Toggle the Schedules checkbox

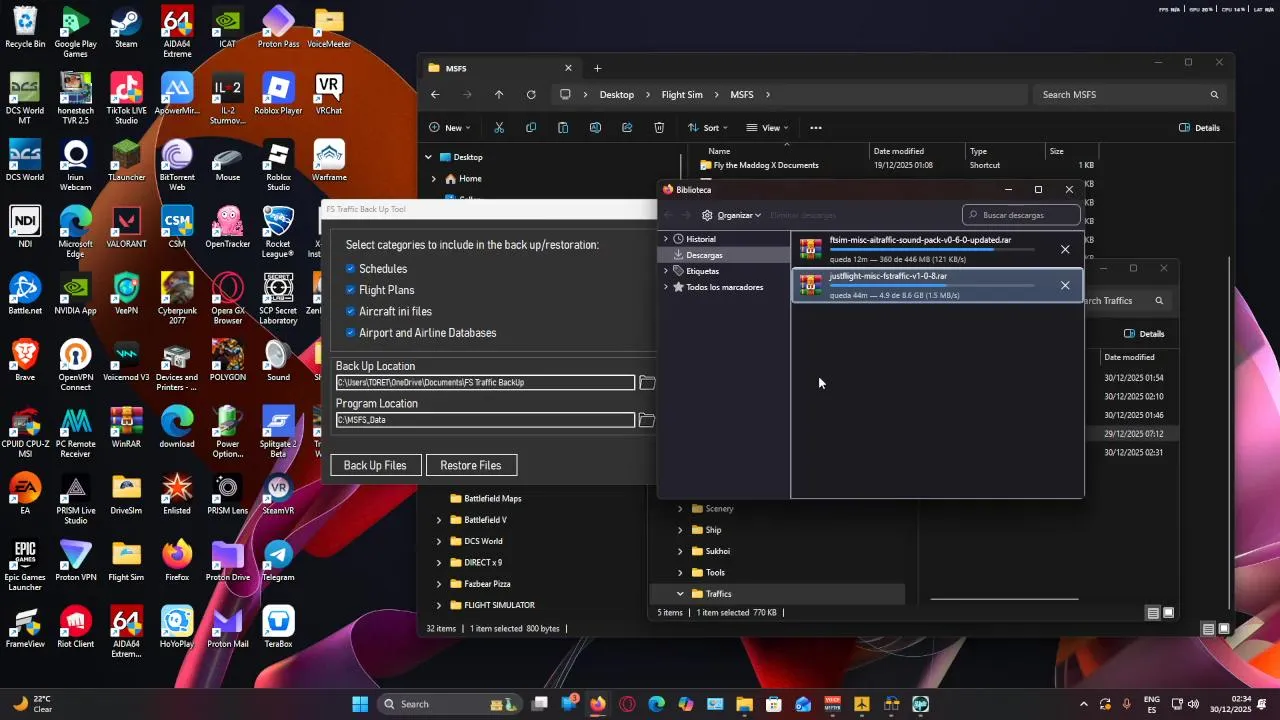(x=351, y=269)
